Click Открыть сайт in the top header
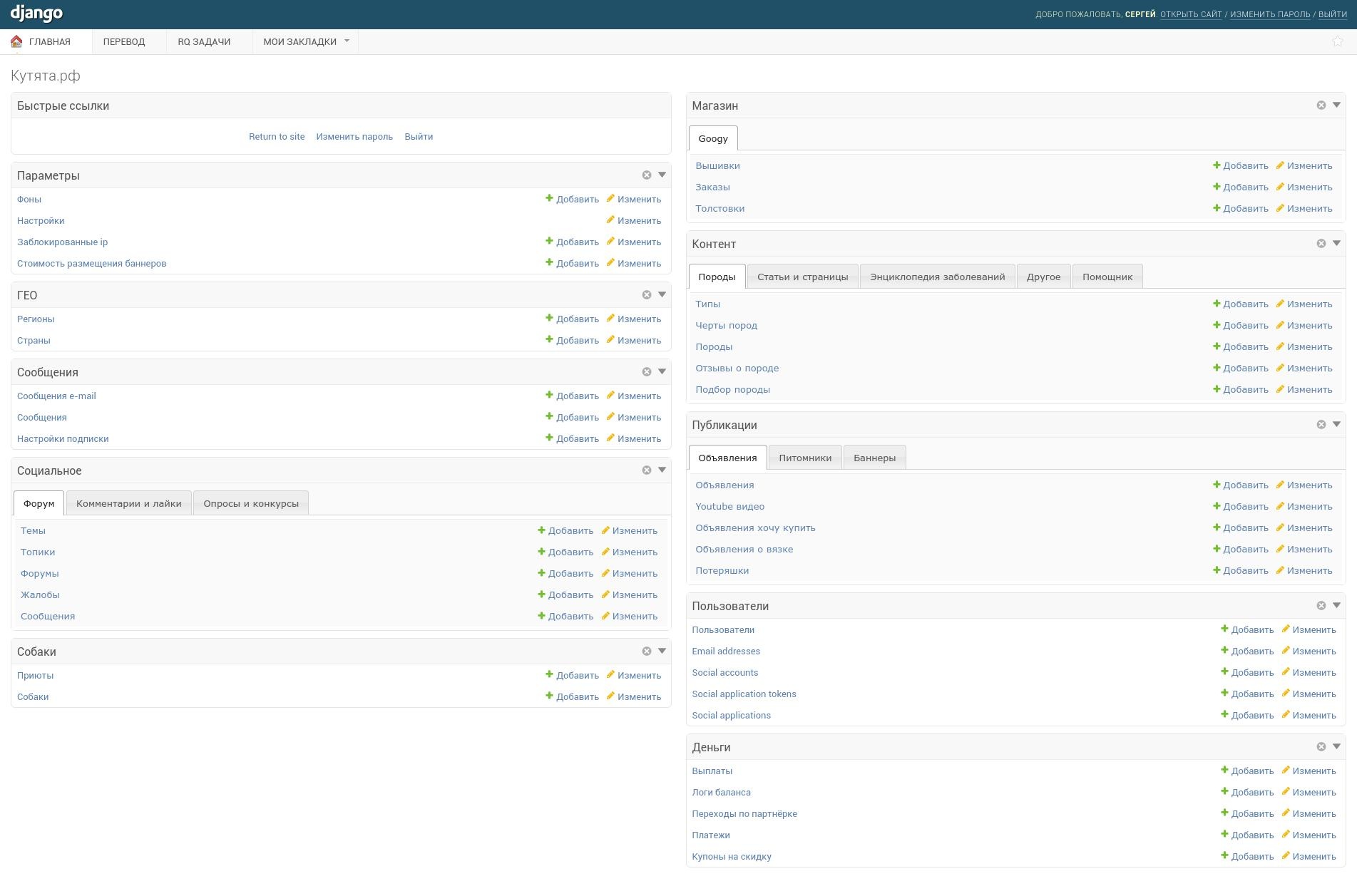The width and height of the screenshot is (1357, 896). pos(1190,14)
